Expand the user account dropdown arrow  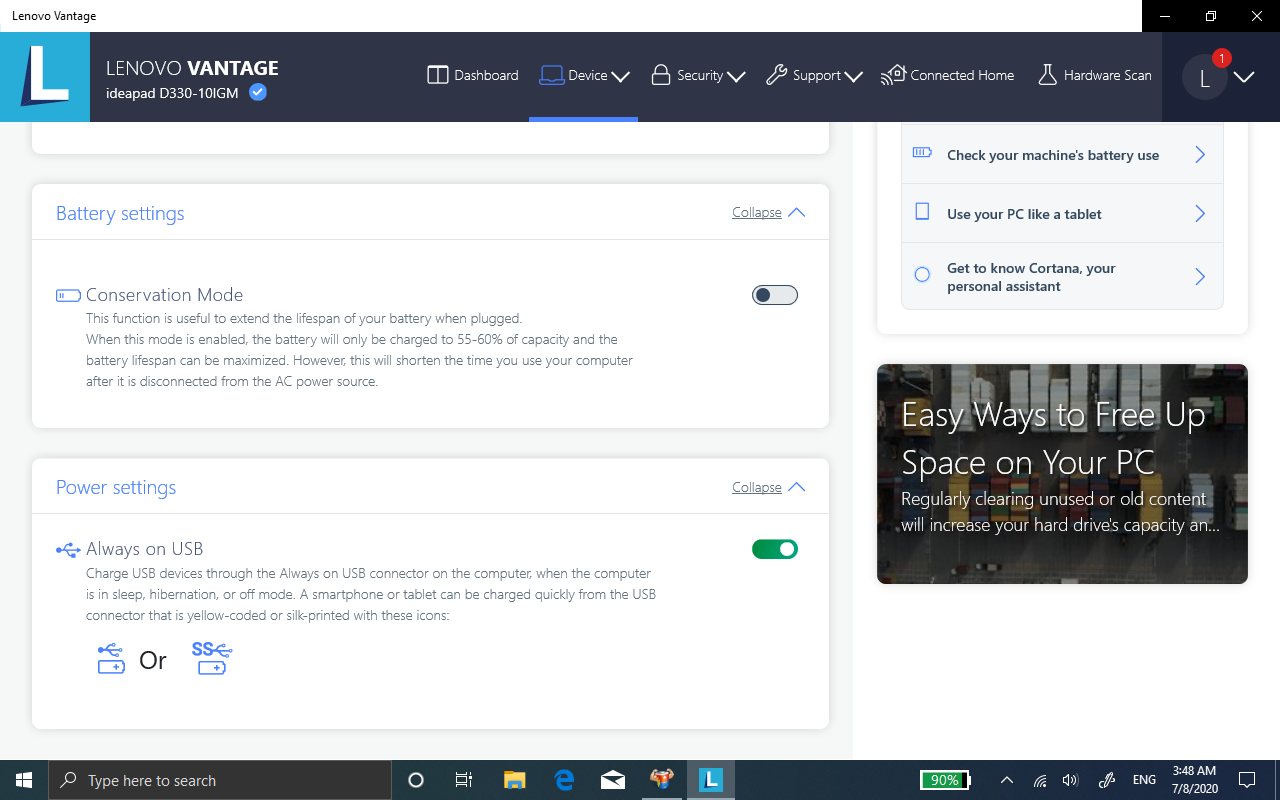click(x=1244, y=77)
